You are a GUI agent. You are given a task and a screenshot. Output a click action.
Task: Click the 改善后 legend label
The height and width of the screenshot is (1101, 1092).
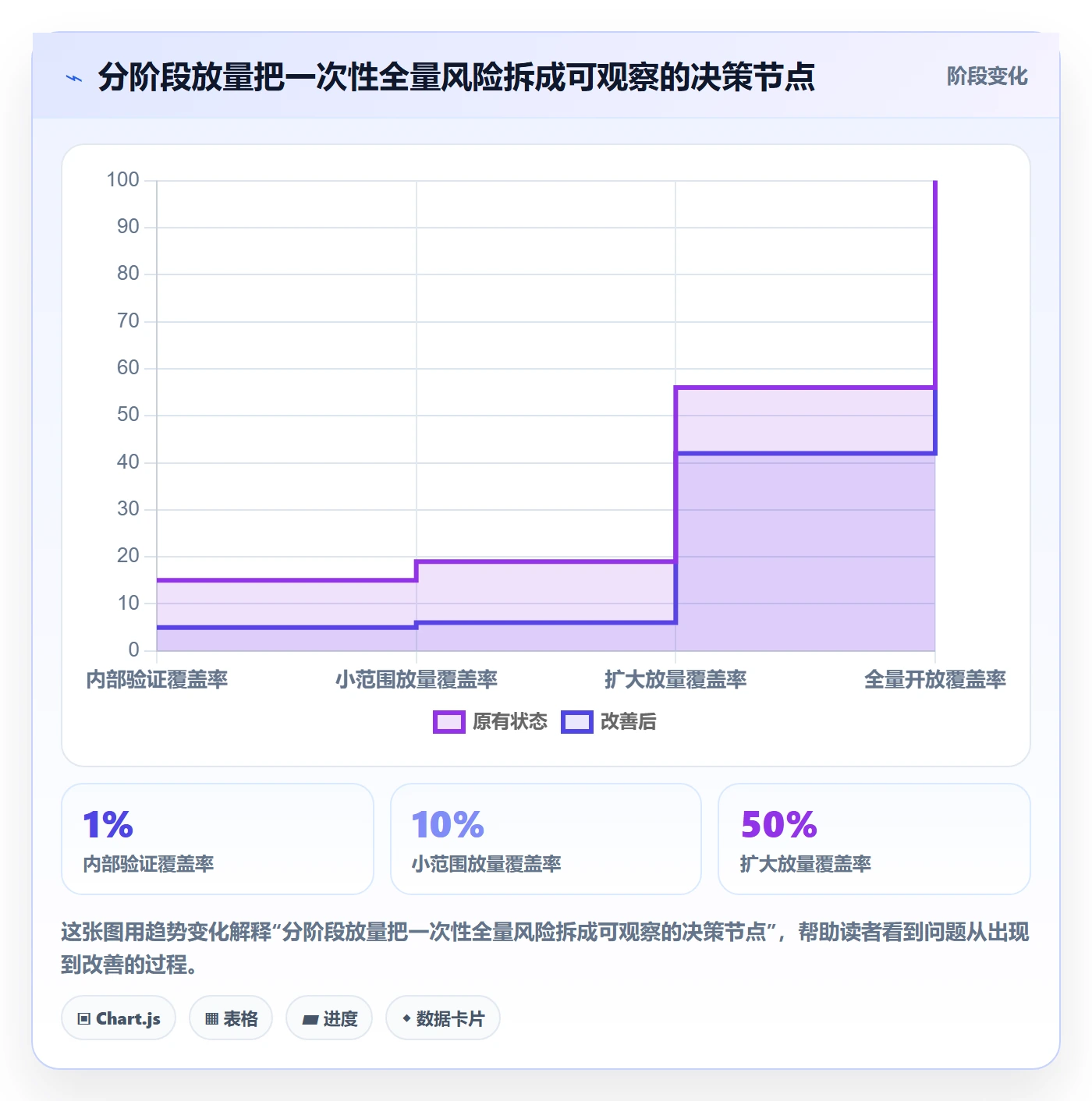(628, 722)
